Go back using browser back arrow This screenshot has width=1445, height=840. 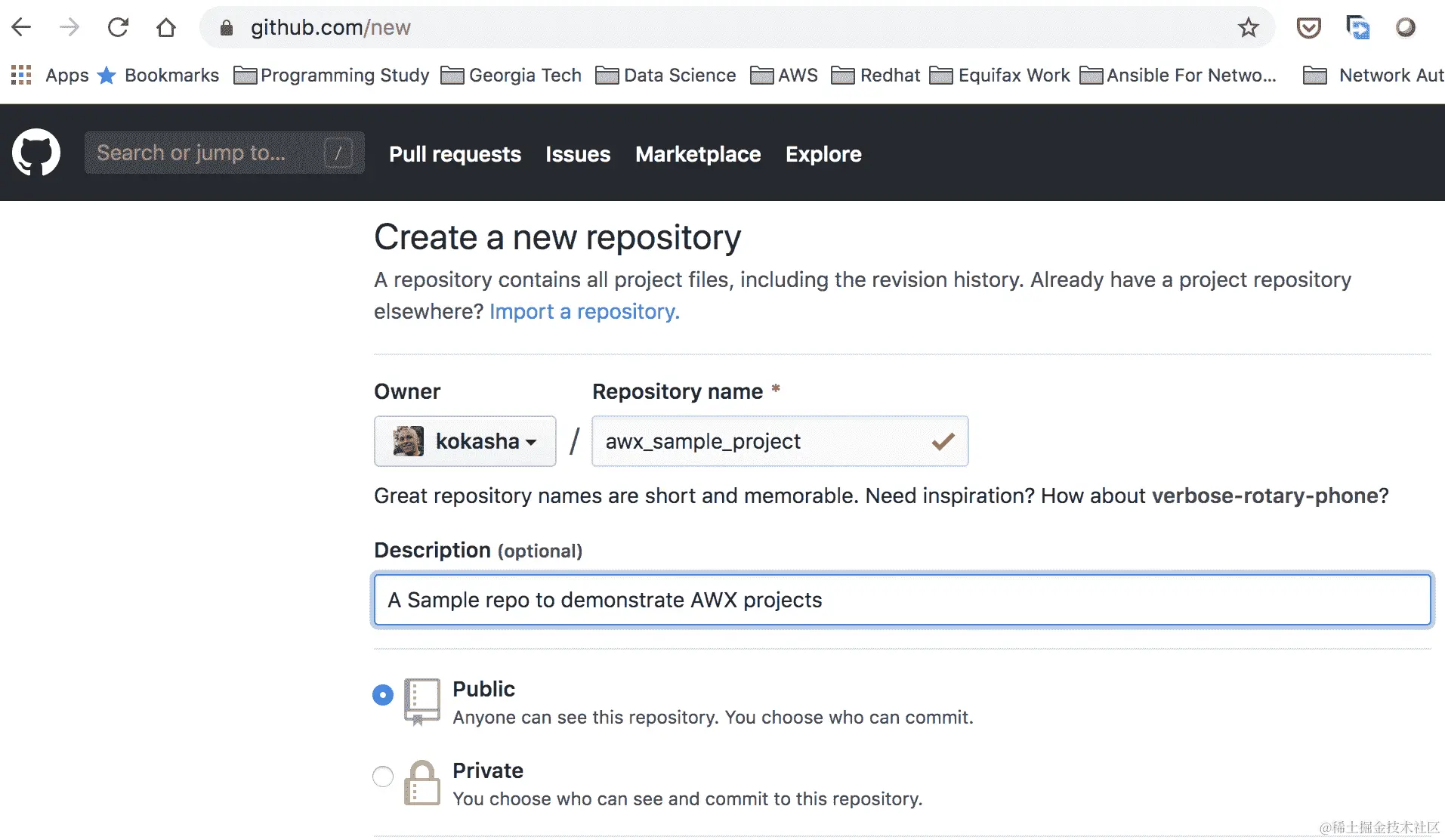[x=21, y=28]
